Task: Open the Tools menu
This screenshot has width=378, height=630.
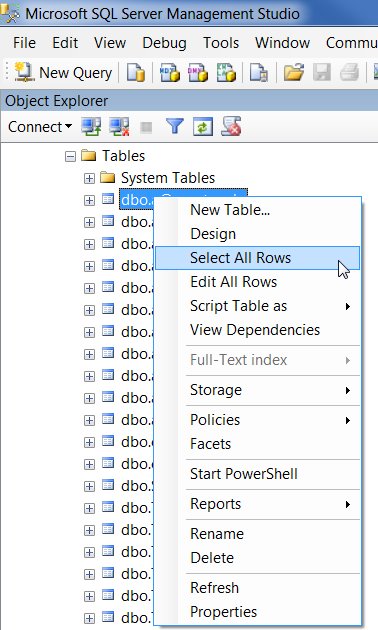Action: click(221, 43)
